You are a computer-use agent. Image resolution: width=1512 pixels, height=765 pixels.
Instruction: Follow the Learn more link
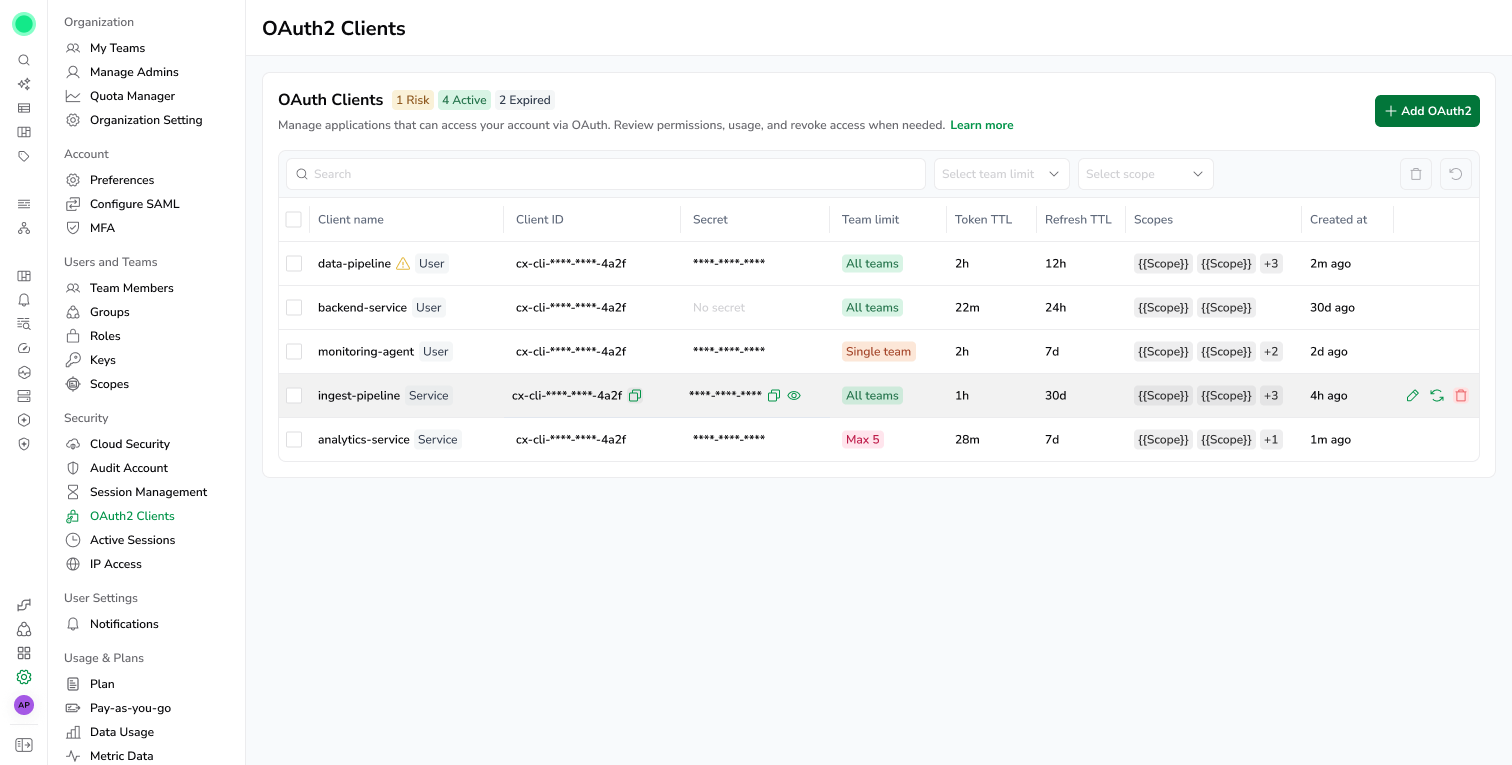tap(982, 126)
